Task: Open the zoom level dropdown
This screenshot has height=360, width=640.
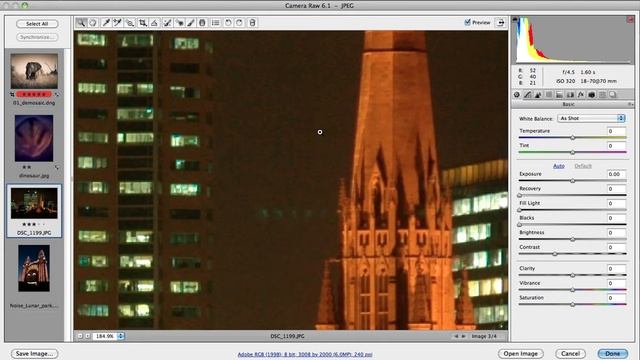Action: (x=121, y=336)
